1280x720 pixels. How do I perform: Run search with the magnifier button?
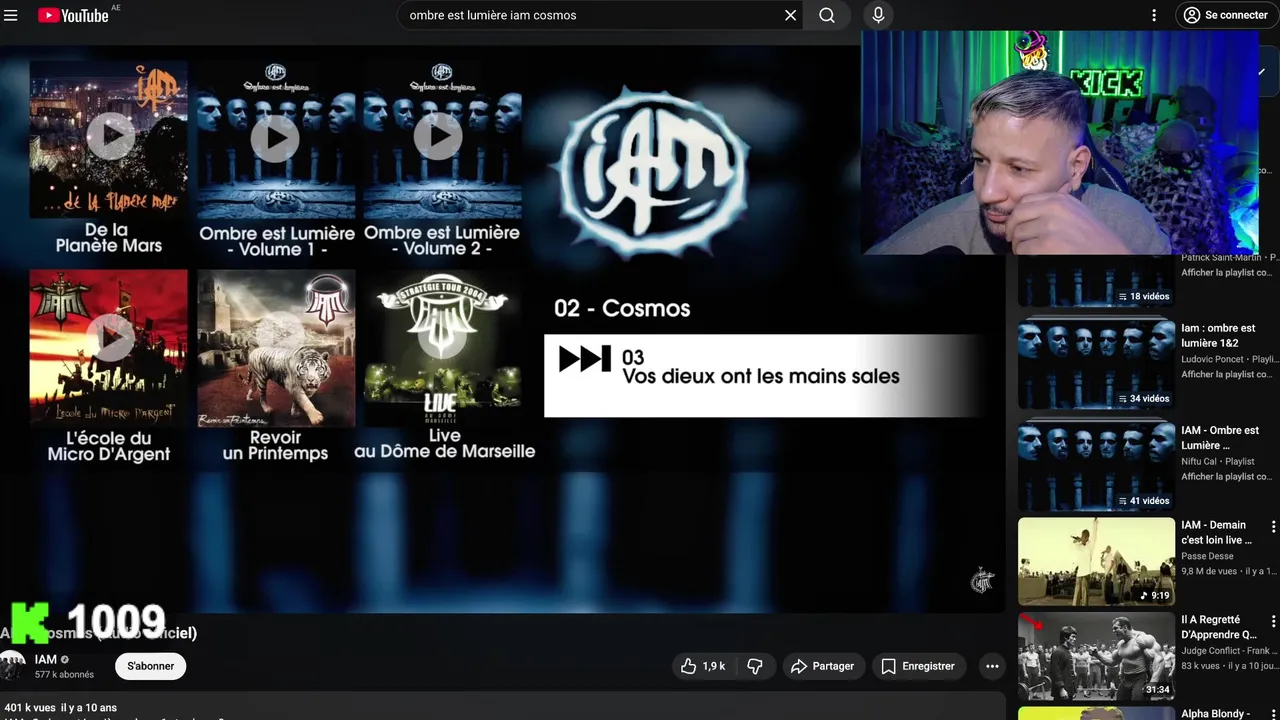point(827,15)
